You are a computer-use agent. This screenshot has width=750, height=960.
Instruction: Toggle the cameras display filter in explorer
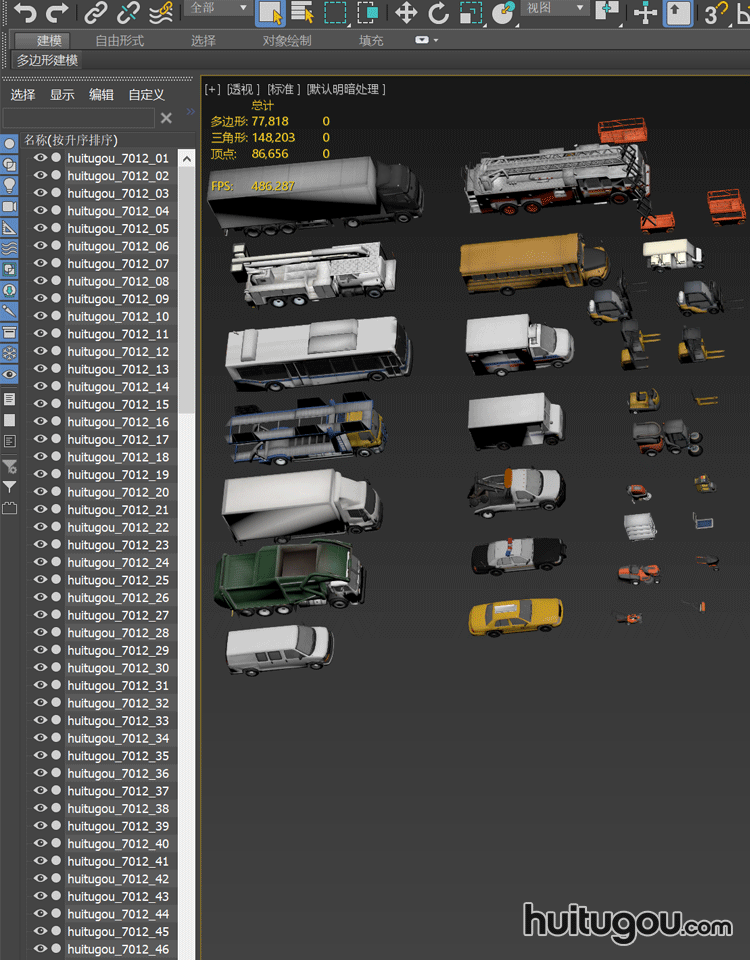click(x=10, y=206)
